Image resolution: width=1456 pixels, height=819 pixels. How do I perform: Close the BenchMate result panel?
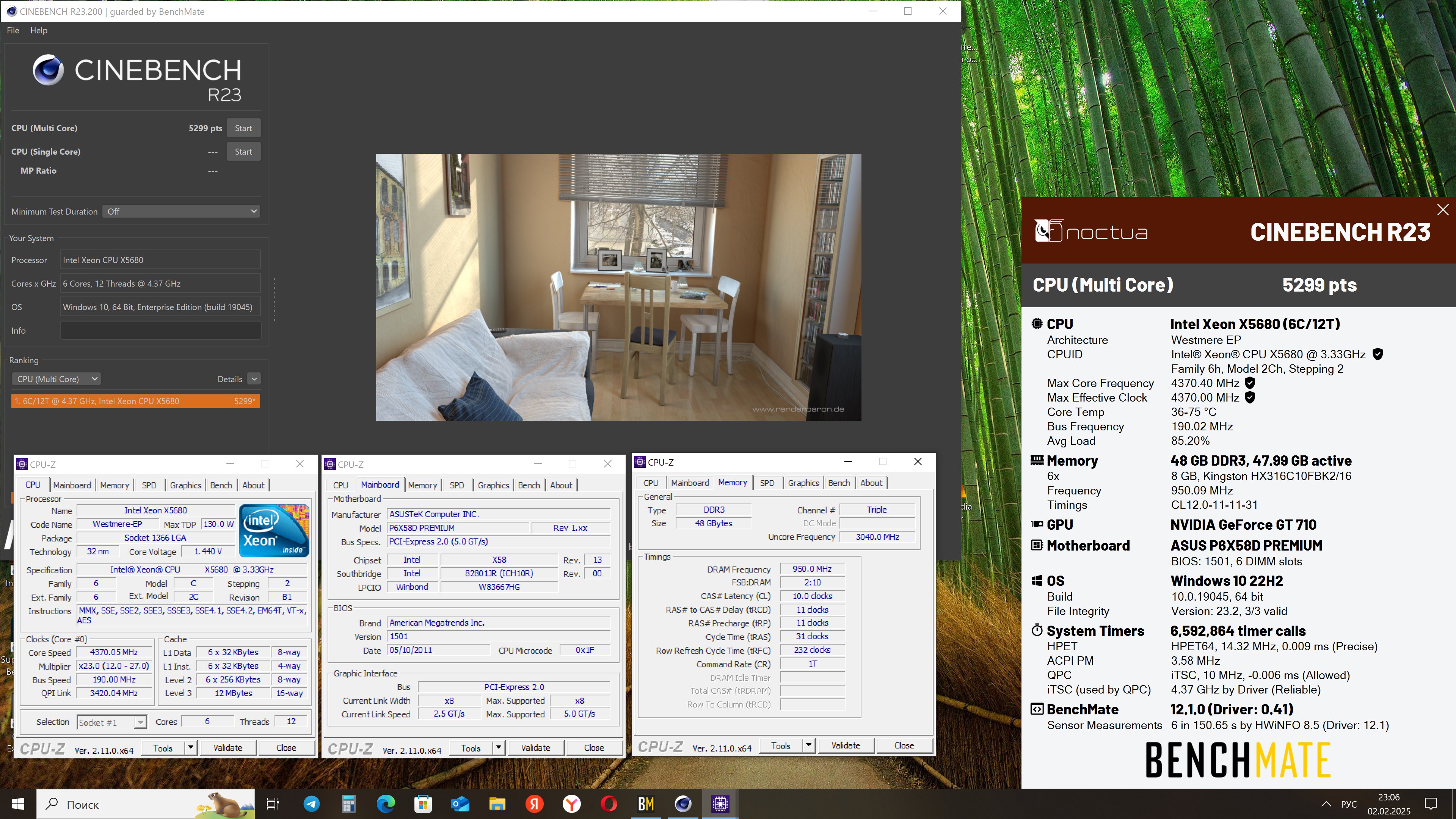coord(1442,210)
